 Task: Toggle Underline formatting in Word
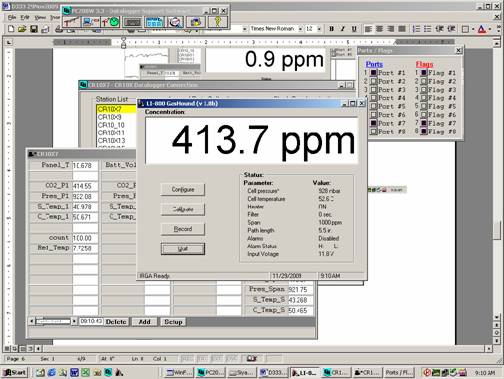pos(354,29)
